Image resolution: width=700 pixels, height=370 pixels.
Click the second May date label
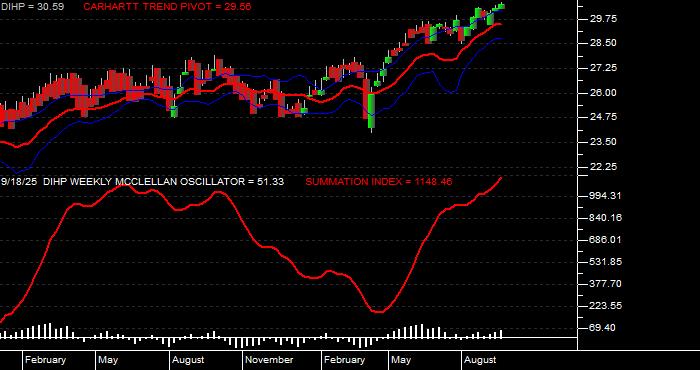[x=401, y=360]
